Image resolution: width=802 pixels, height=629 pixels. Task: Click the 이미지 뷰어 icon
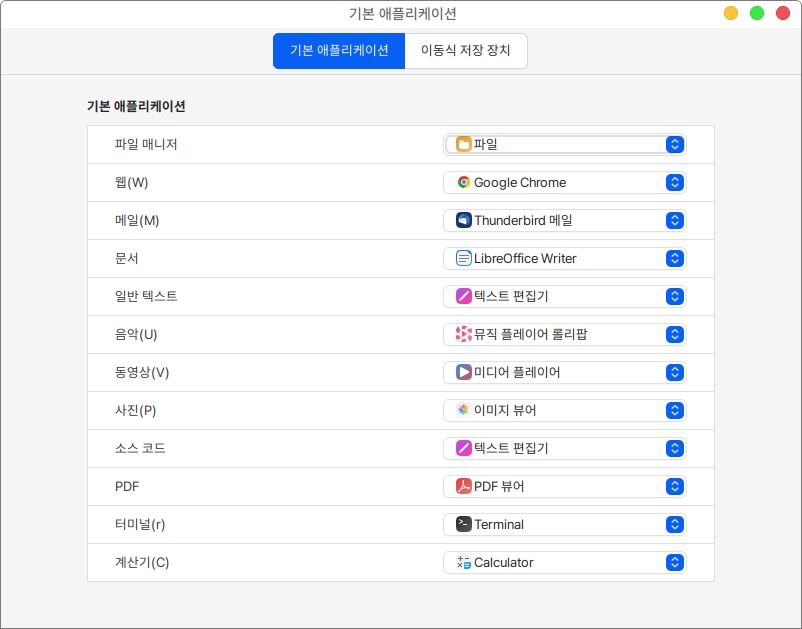[x=464, y=410]
